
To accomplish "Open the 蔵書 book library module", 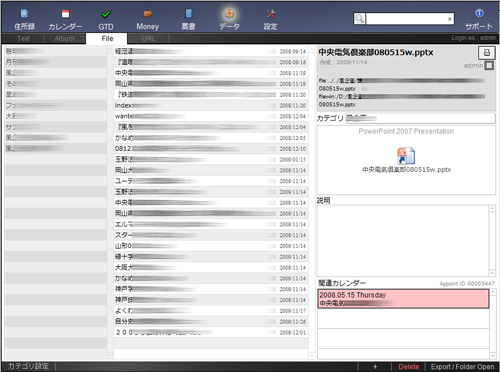I will pyautogui.click(x=188, y=20).
